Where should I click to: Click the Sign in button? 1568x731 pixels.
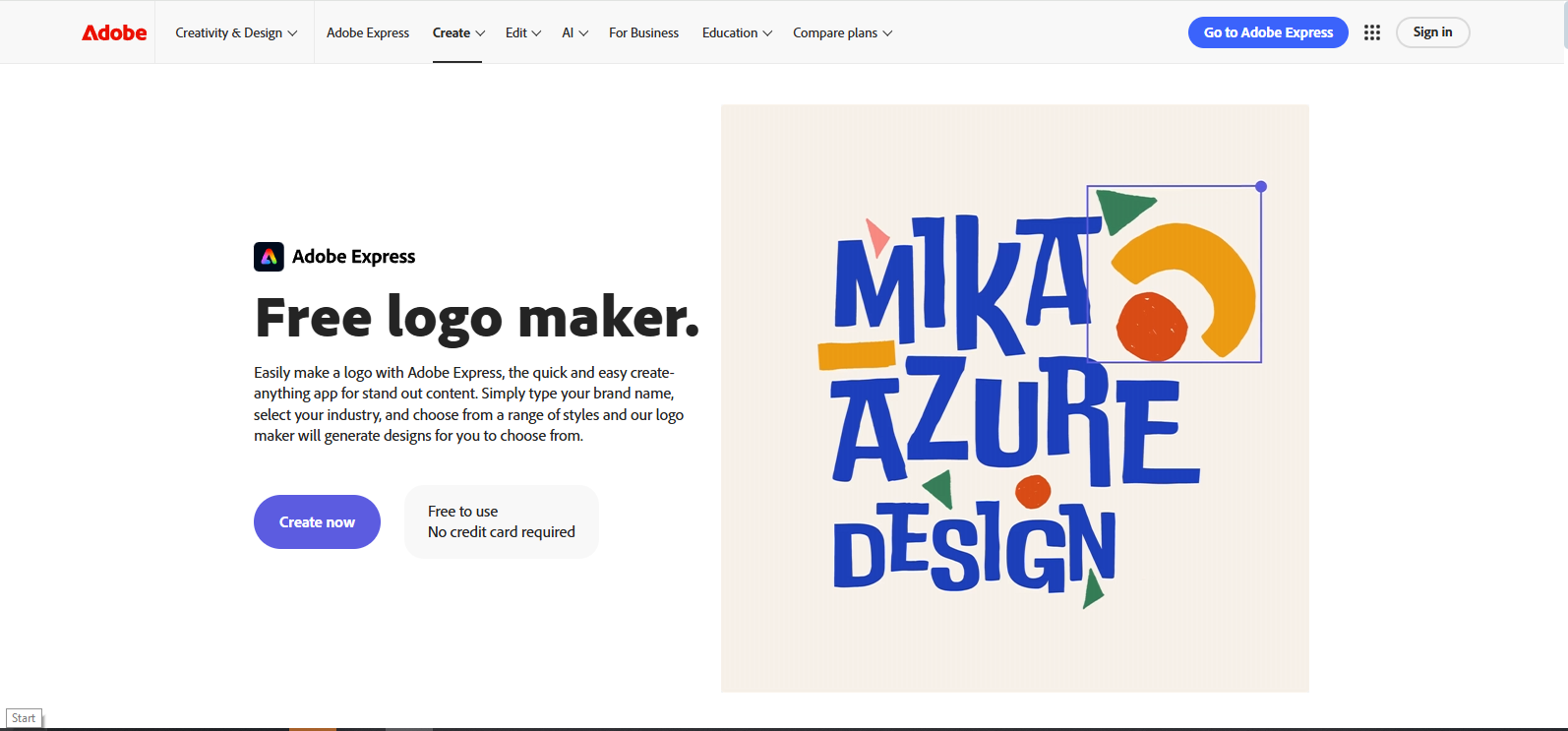(1432, 32)
